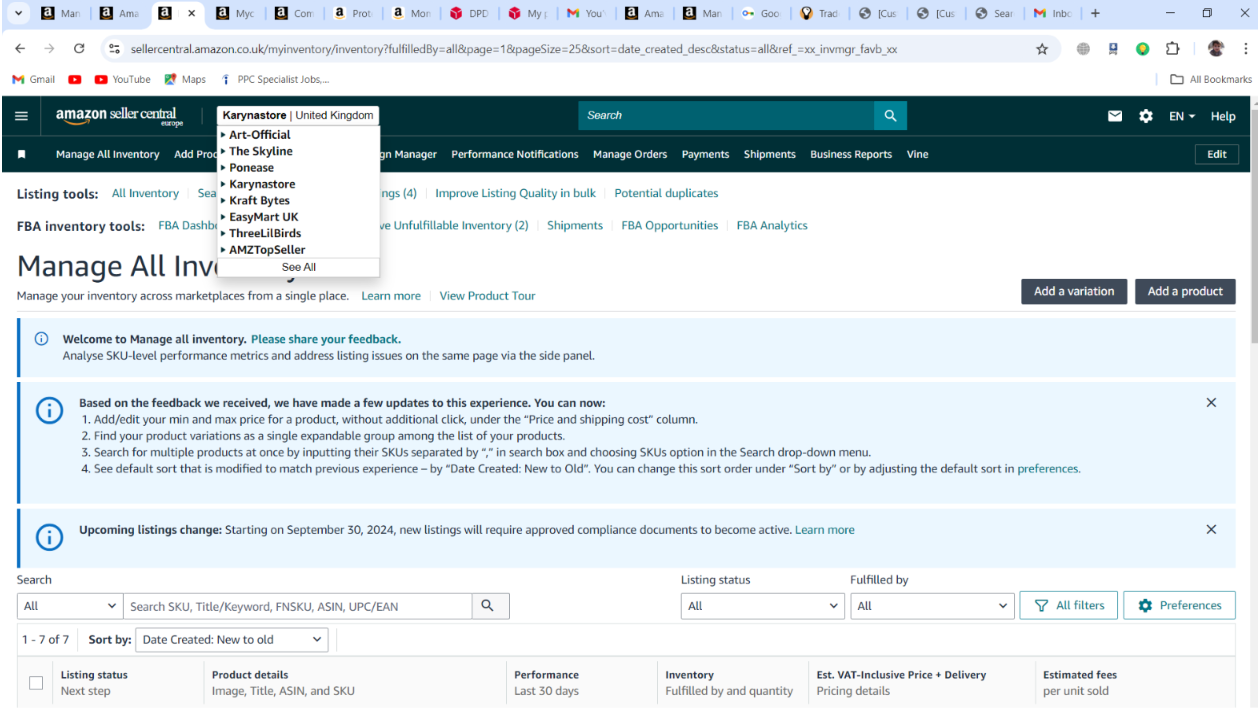Image resolution: width=1260 pixels, height=708 pixels.
Task: Tick the select-all checkbox in the table header
Action: 36,683
